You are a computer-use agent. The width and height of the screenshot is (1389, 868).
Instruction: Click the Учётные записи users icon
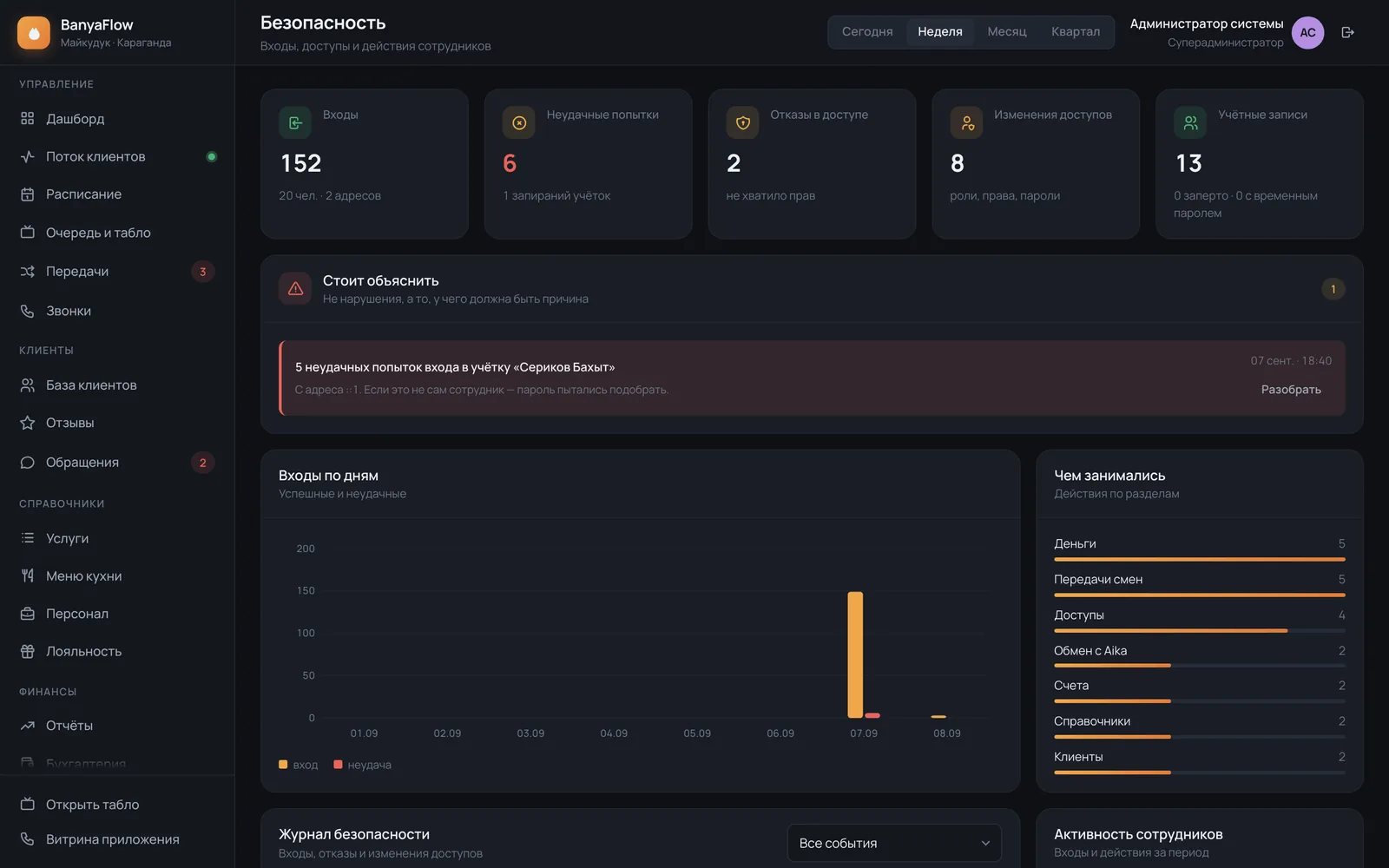(1190, 122)
